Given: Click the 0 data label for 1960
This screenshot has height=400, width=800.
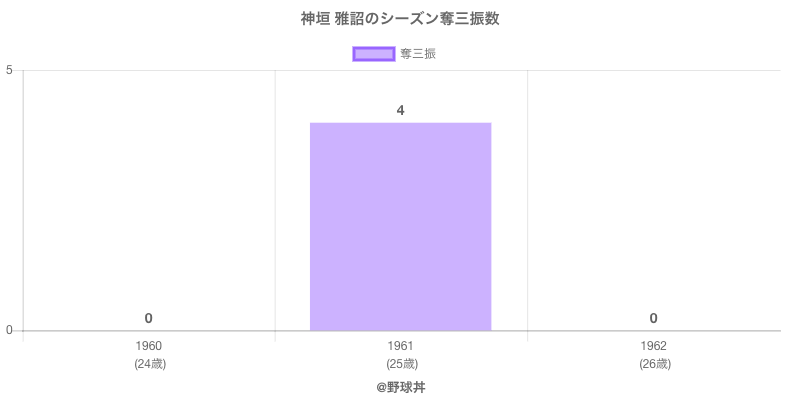Looking at the screenshot, I should pos(148,318).
